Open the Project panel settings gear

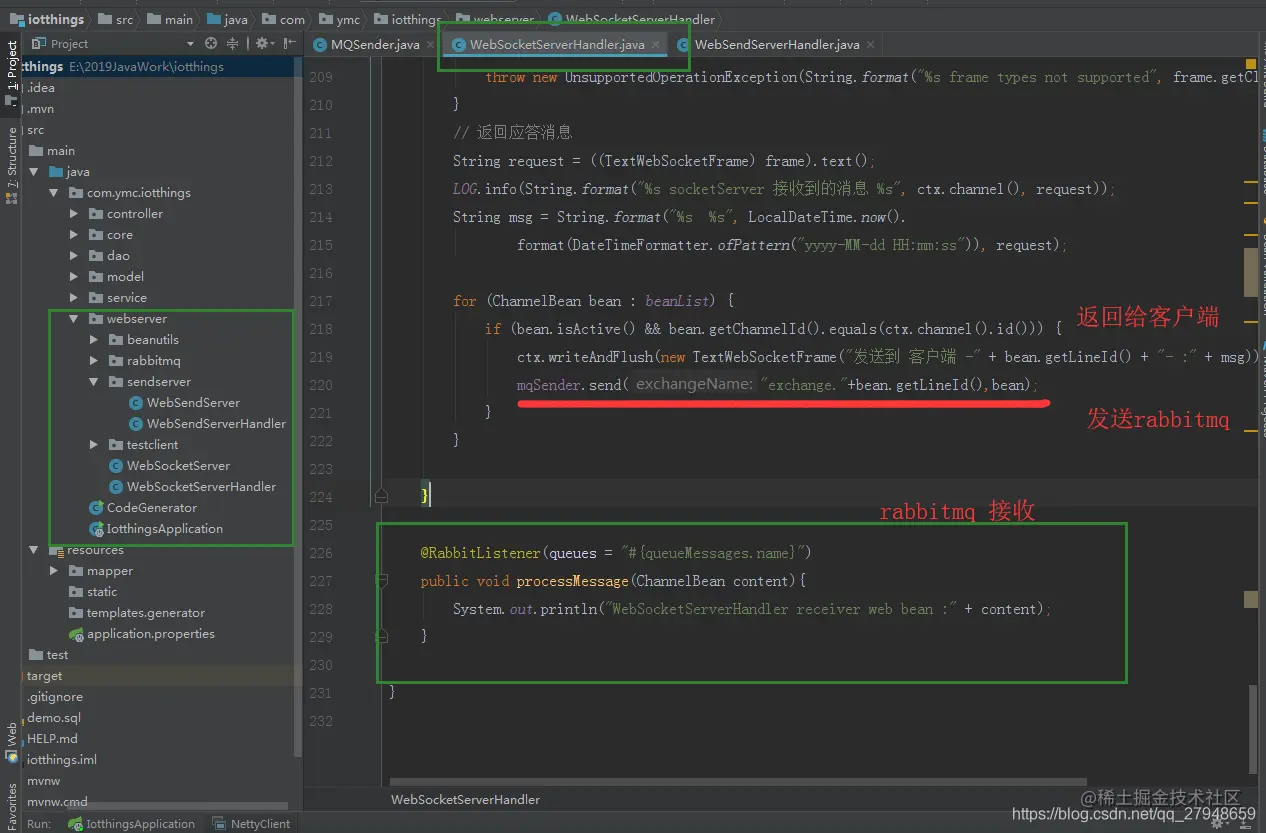tap(262, 44)
